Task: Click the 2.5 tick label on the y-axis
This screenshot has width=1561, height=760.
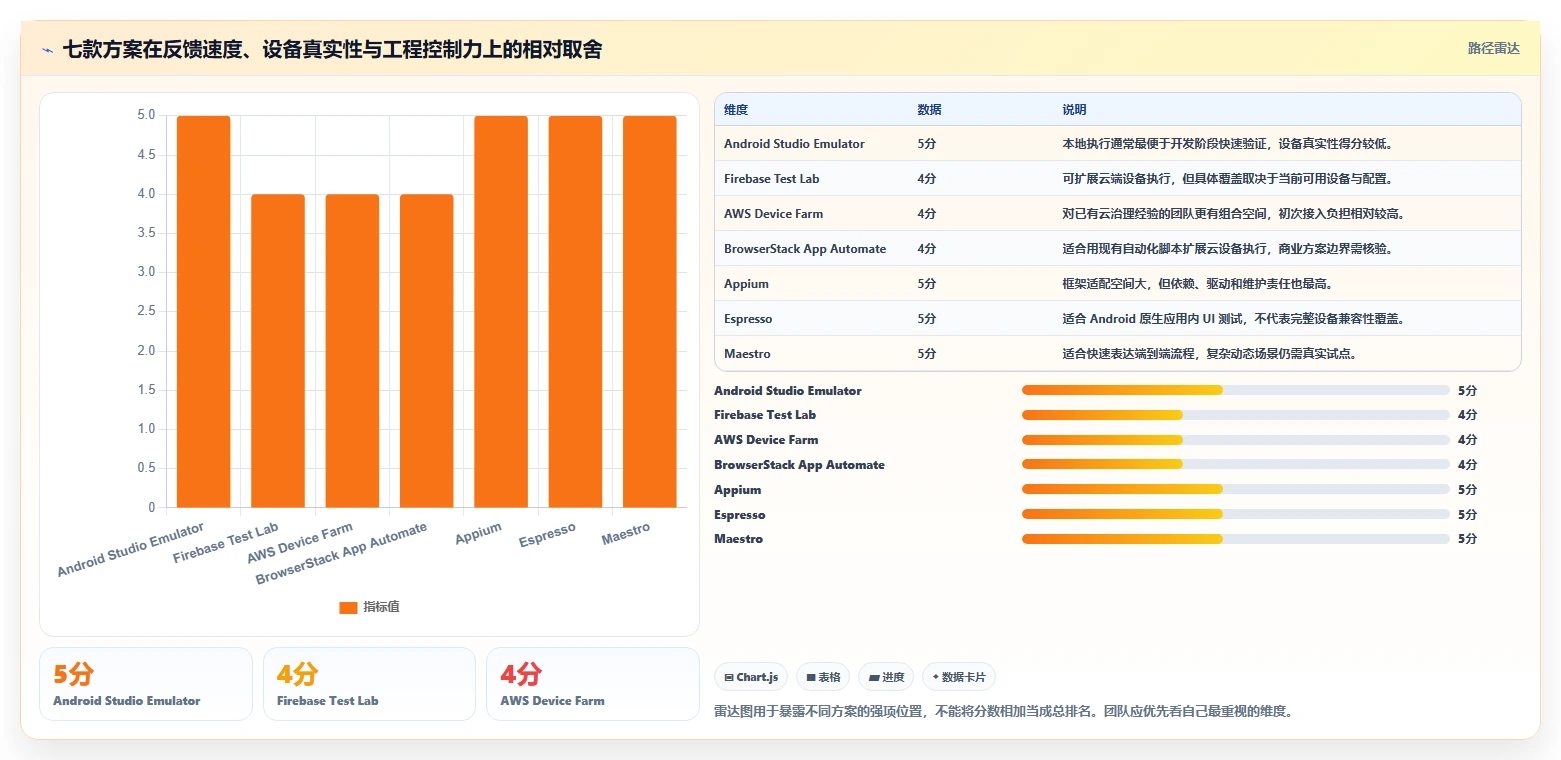Action: (x=146, y=311)
